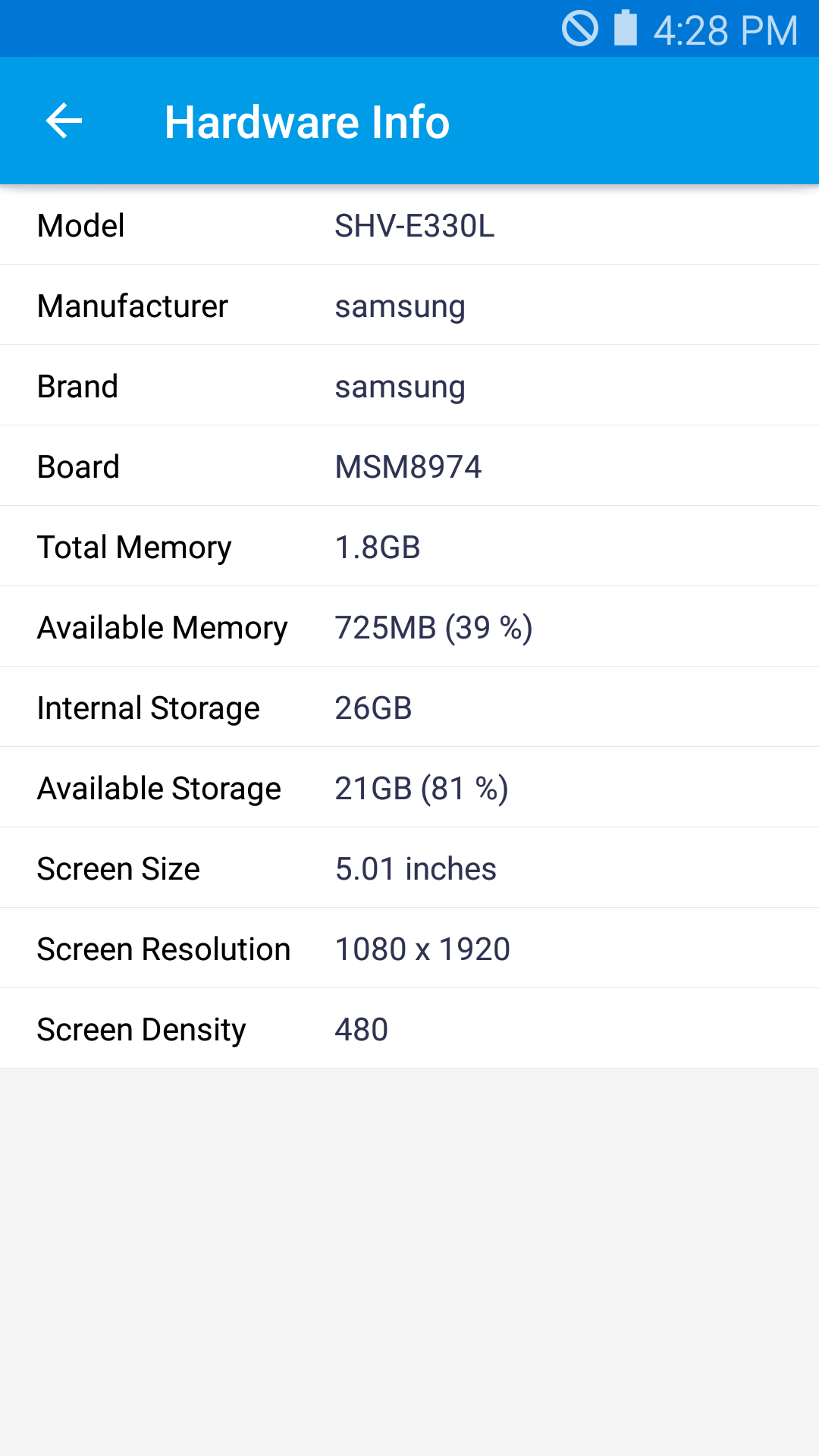Click the Manufacturer samsung entry
This screenshot has width=819, height=1456.
pyautogui.click(x=409, y=306)
